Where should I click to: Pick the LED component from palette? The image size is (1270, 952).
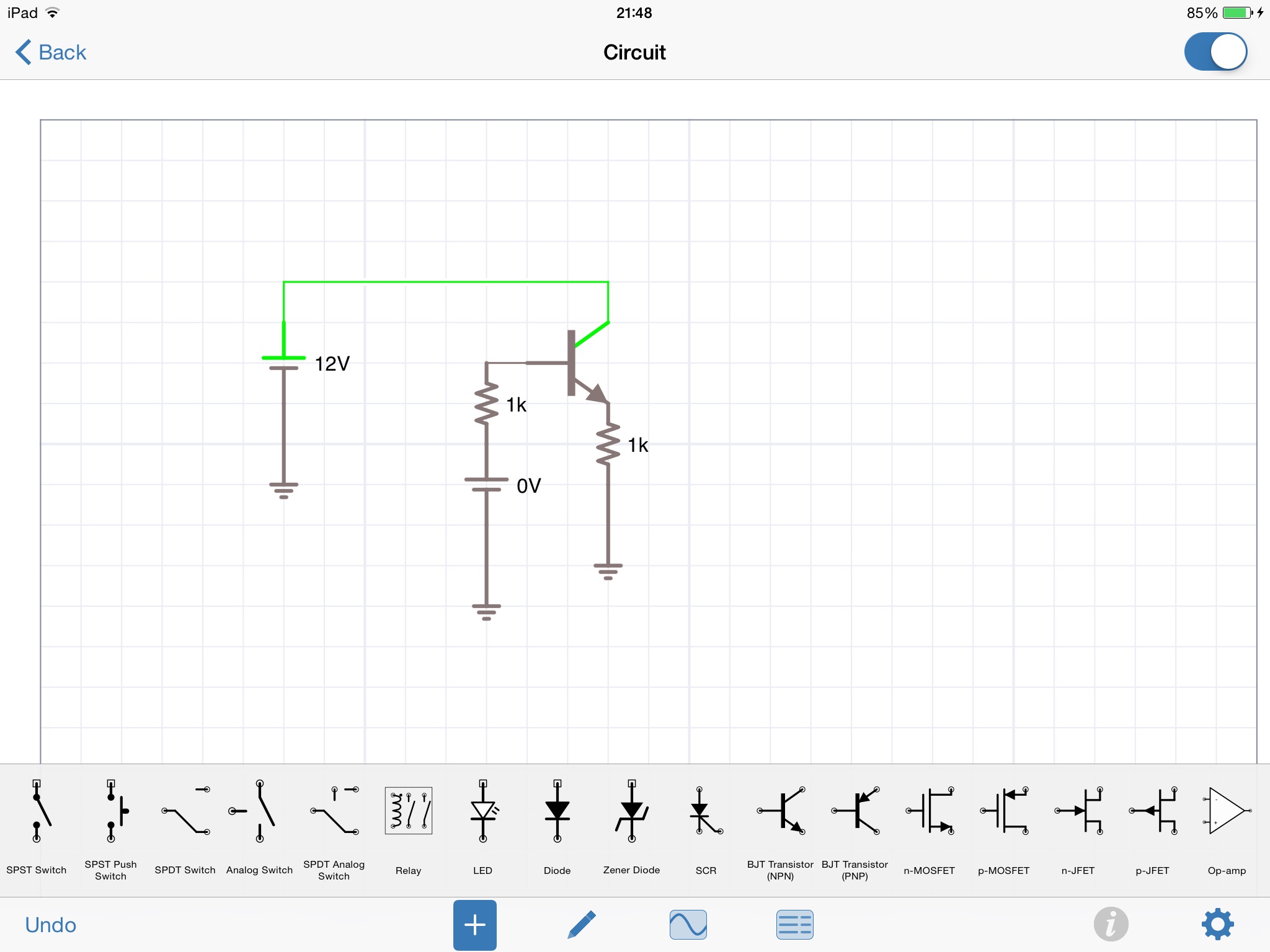click(x=482, y=811)
